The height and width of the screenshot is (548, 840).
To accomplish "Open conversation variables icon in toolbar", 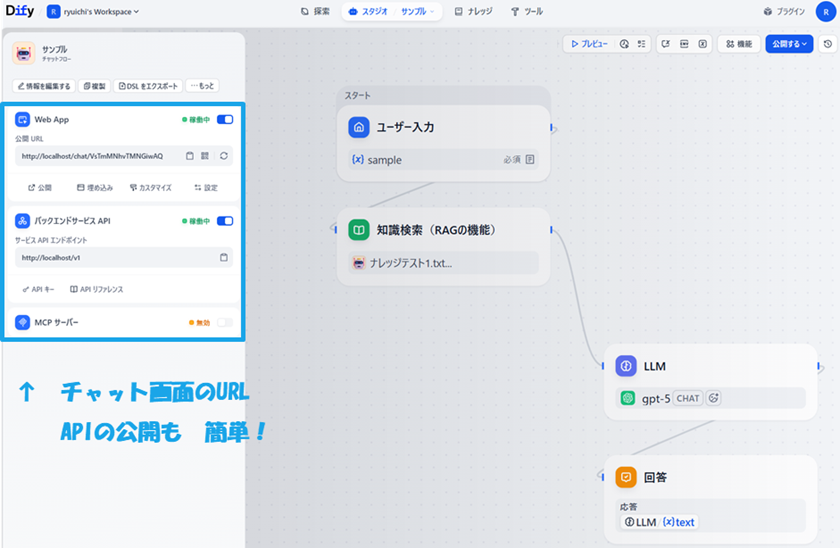I will pyautogui.click(x=666, y=44).
